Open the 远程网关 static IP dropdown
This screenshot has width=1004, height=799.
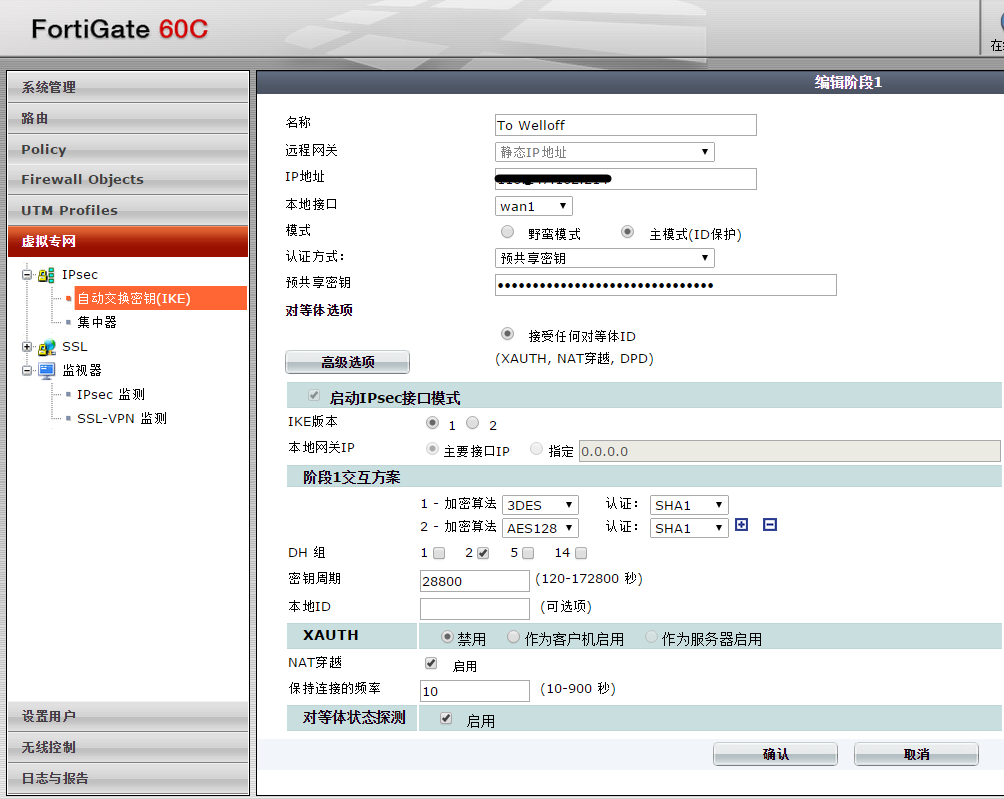pyautogui.click(x=604, y=152)
